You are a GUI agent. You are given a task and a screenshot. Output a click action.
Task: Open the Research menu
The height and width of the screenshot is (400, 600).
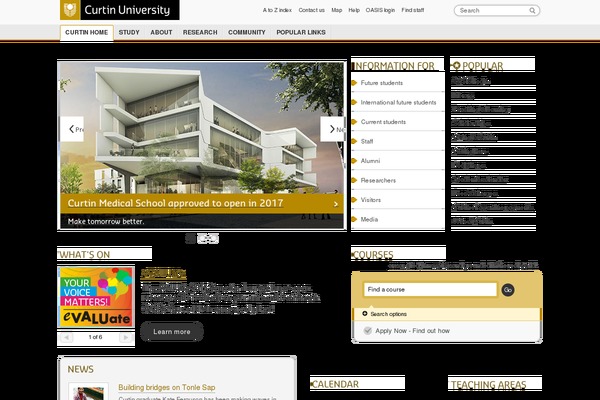[x=200, y=33]
